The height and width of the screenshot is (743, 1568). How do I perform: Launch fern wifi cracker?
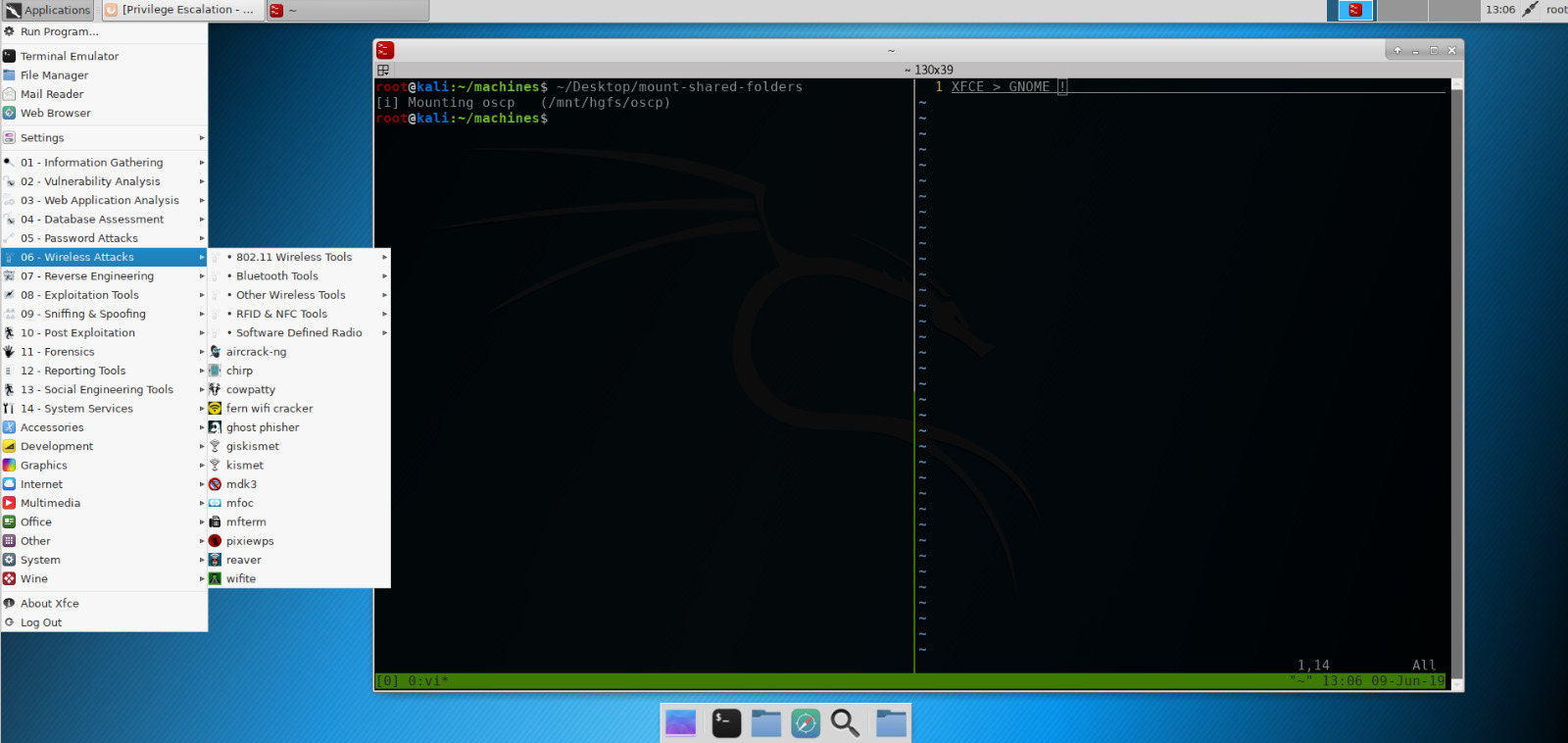click(x=299, y=409)
